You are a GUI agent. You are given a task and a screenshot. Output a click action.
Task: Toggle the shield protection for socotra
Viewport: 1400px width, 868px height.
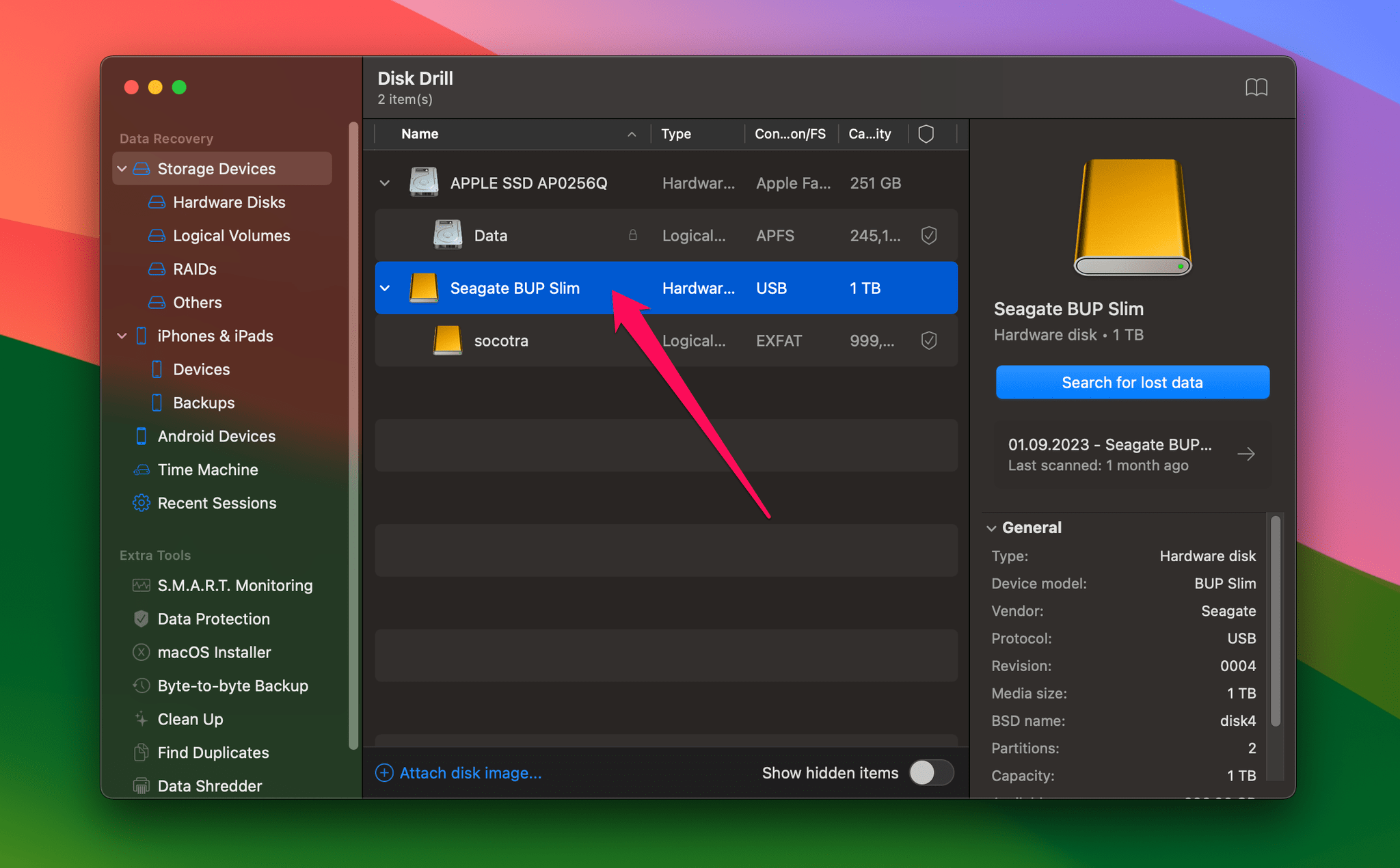[x=929, y=341]
